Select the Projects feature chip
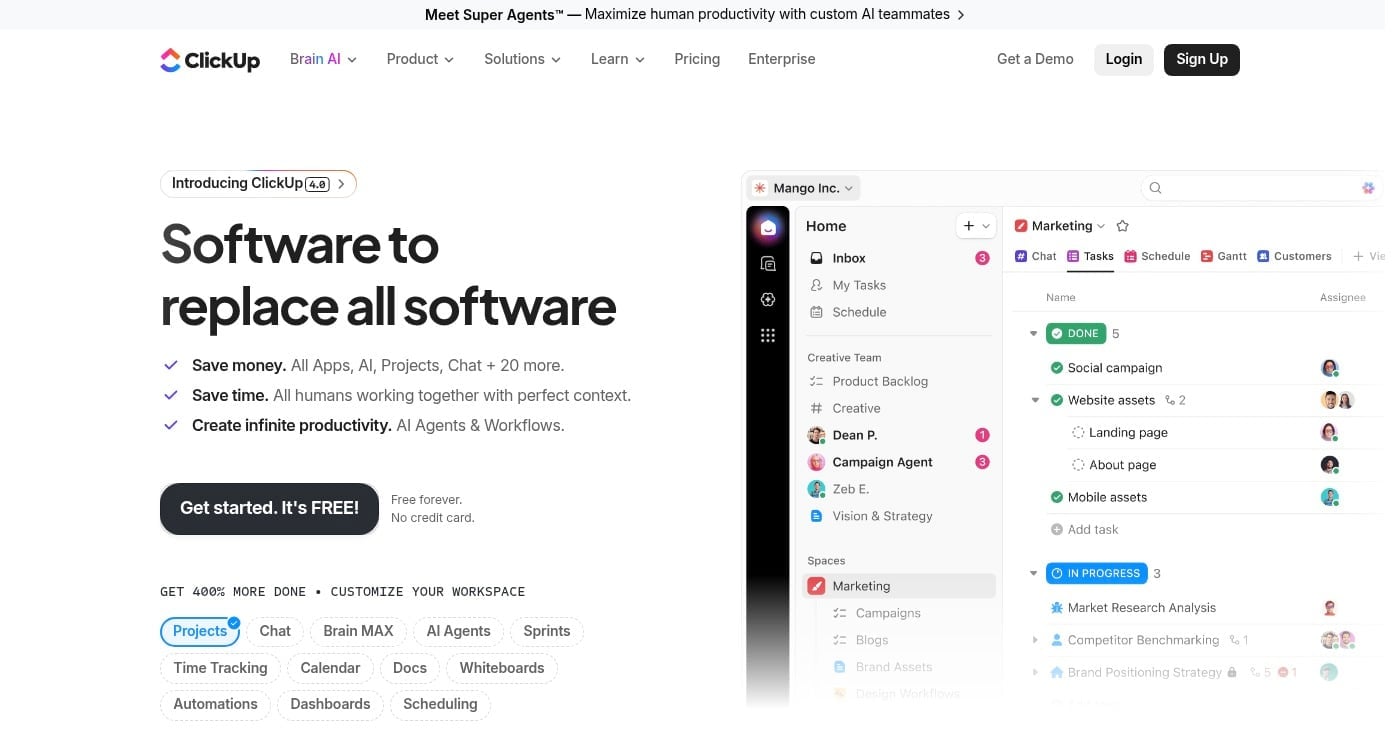This screenshot has width=1400, height=735. pos(200,631)
